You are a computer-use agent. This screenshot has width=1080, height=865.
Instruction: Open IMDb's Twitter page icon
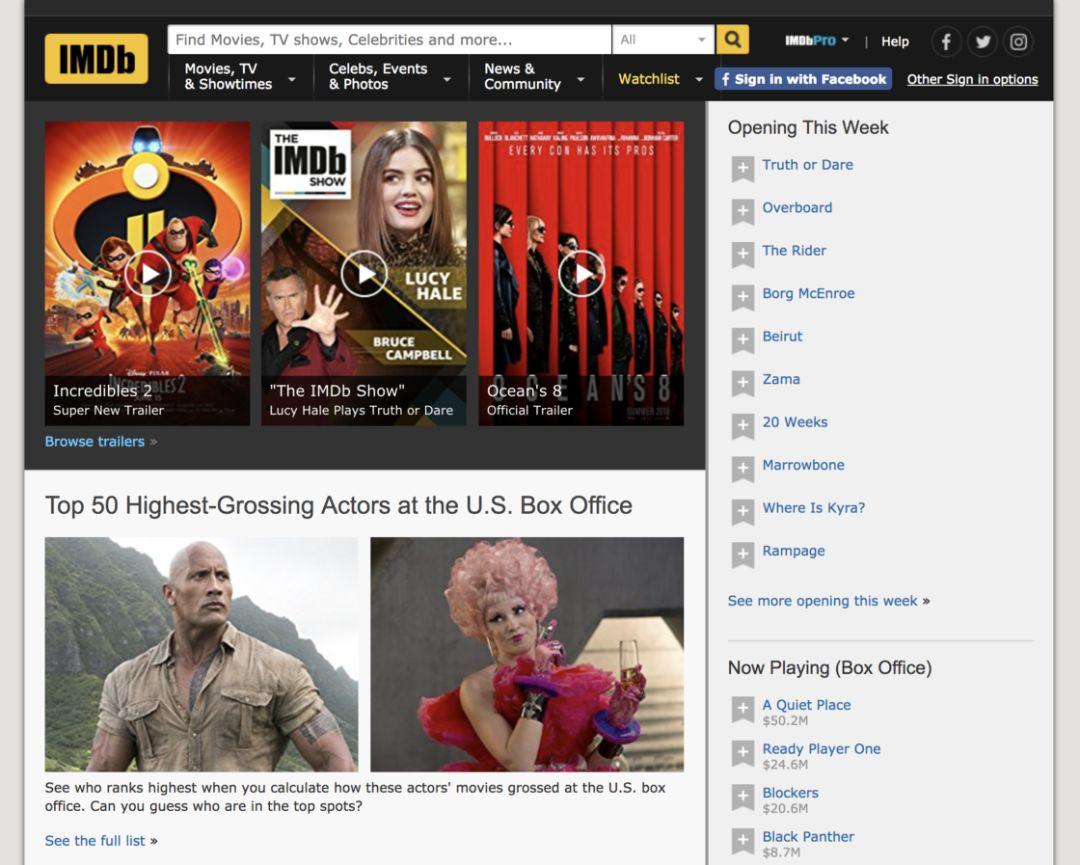click(983, 42)
